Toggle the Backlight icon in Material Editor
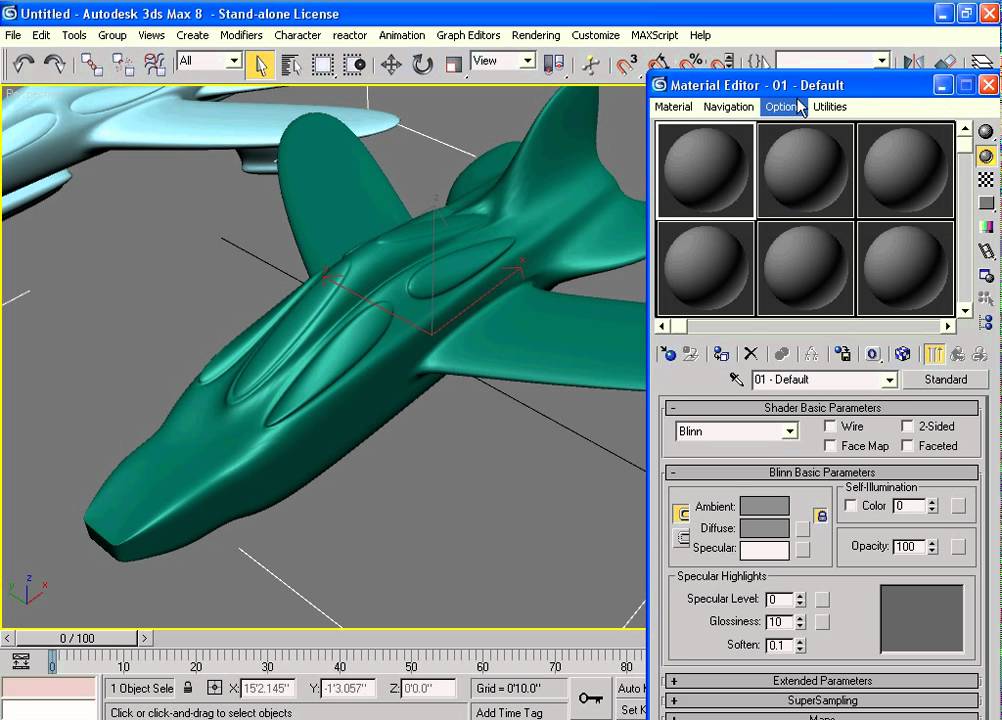Screen dimensions: 1002x720 coord(986,156)
